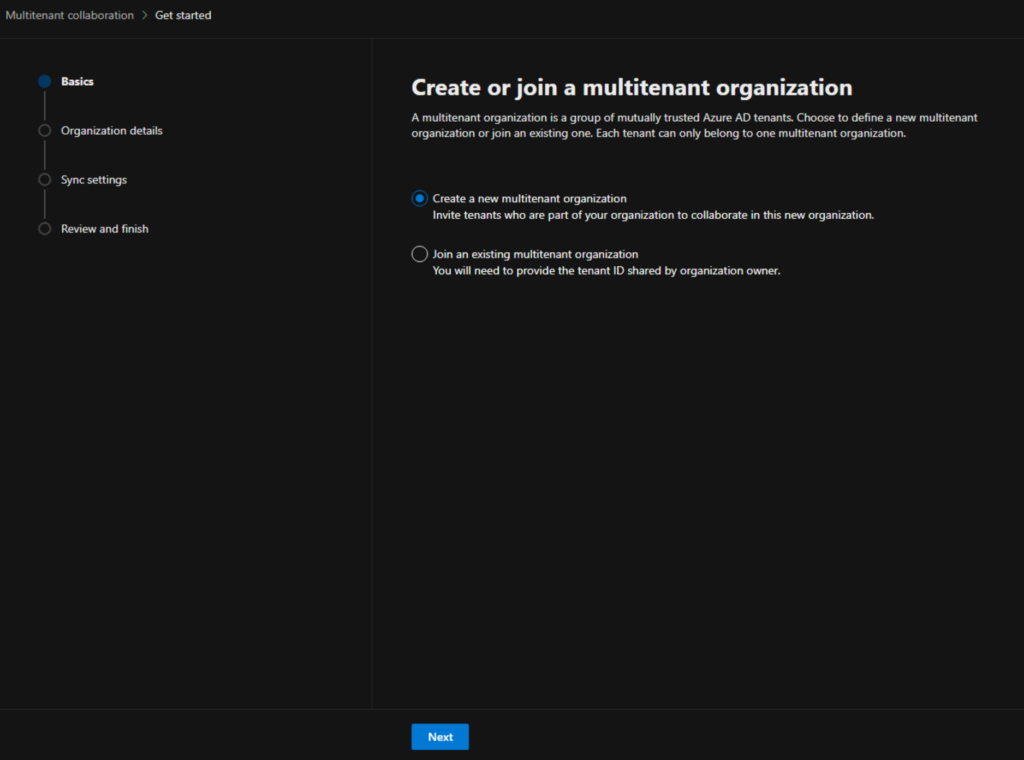The height and width of the screenshot is (760, 1024).
Task: Open the Sync settings step label
Action: [94, 180]
